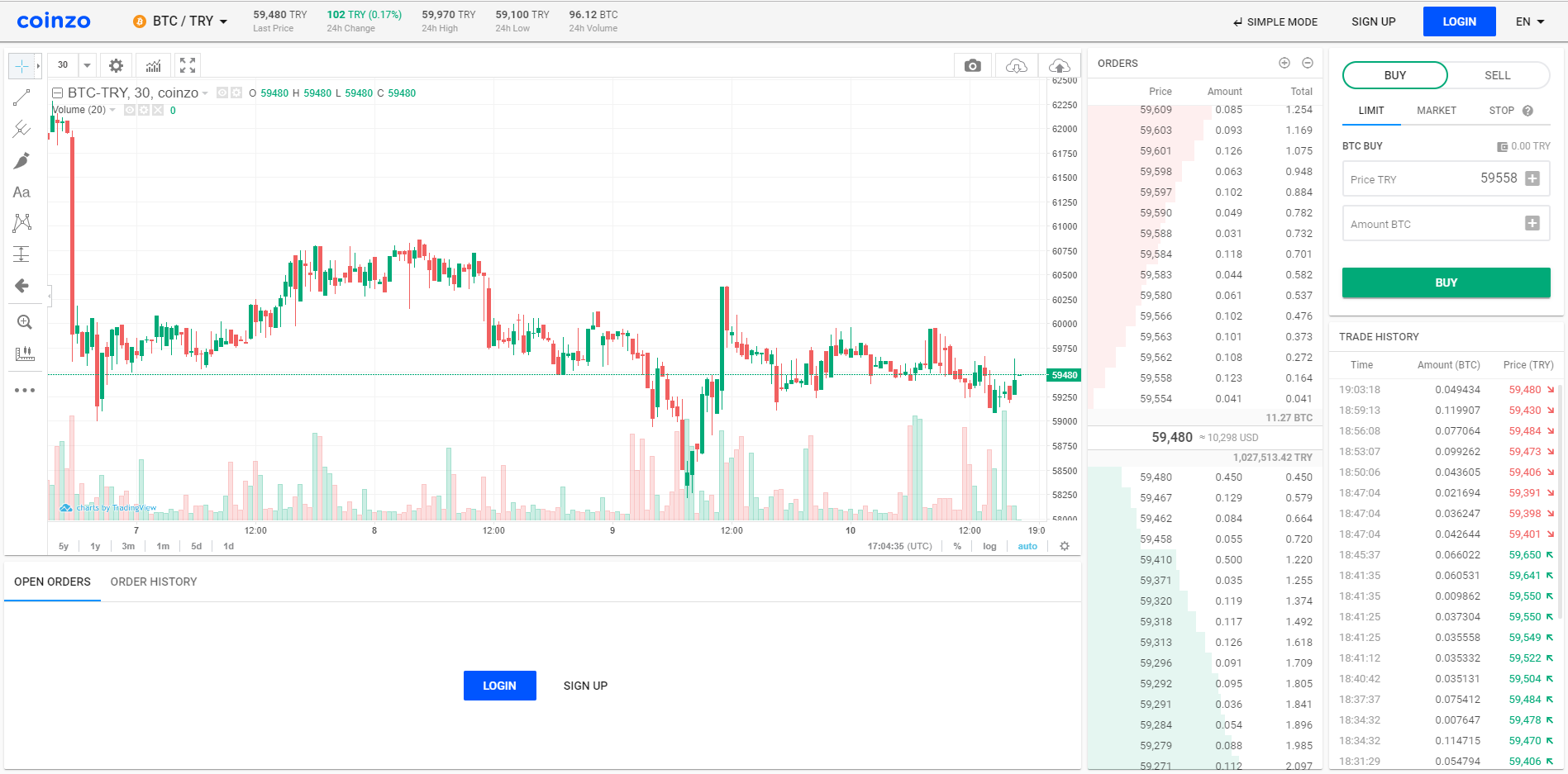Open chart properties gear in top toolbar

click(x=117, y=65)
